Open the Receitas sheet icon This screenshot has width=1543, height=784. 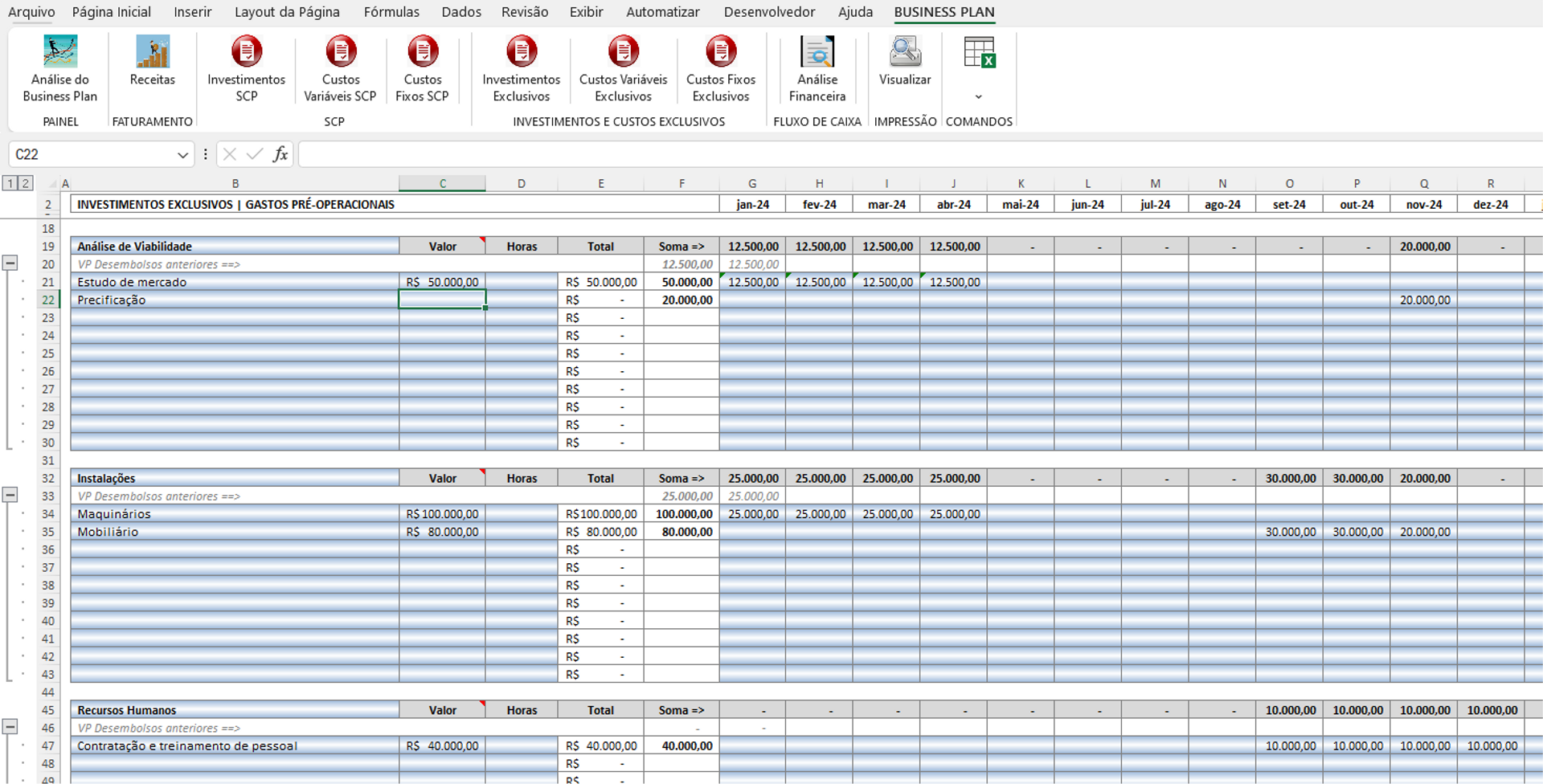pos(153,52)
